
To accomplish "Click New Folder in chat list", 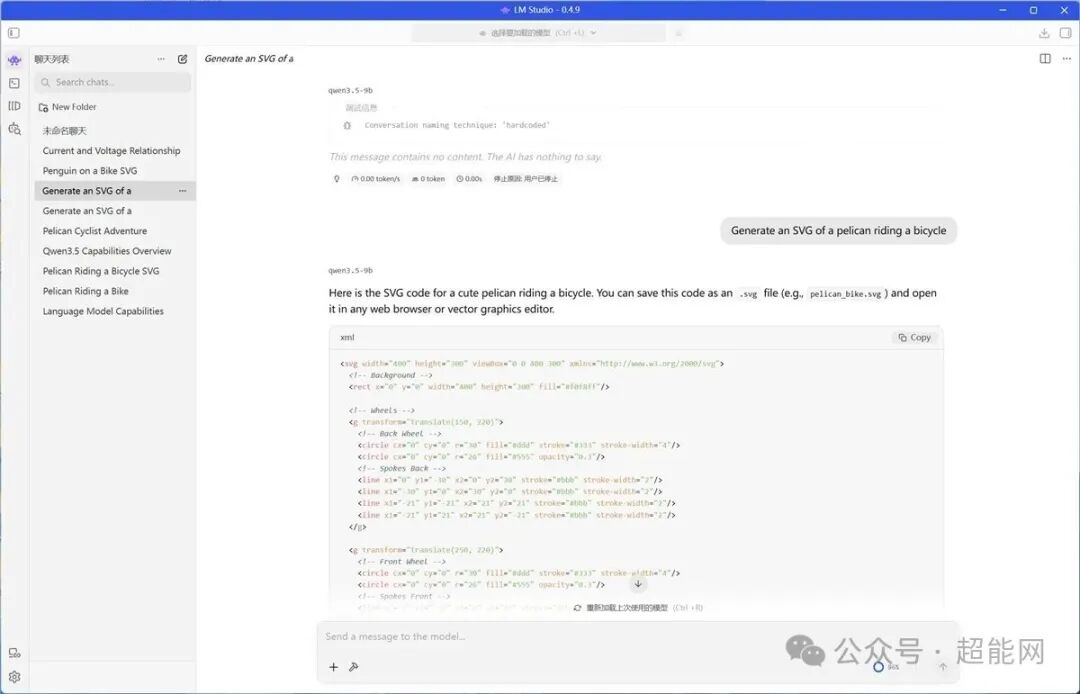I will coord(68,107).
